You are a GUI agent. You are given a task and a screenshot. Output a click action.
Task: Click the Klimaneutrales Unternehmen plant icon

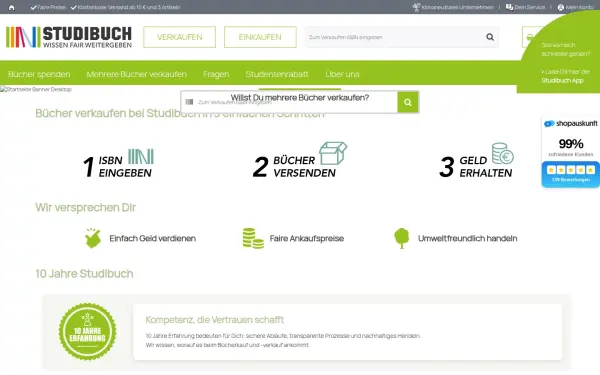coord(416,7)
